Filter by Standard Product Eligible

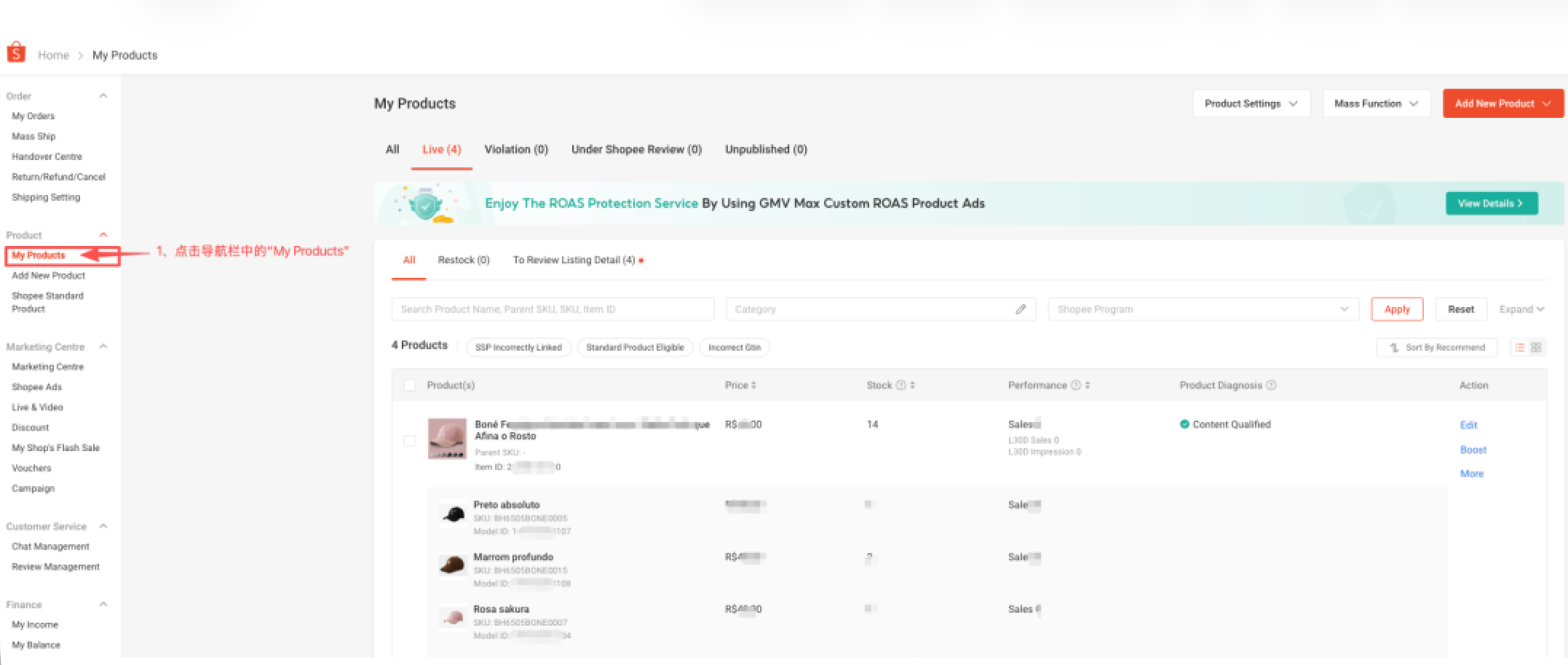635,348
